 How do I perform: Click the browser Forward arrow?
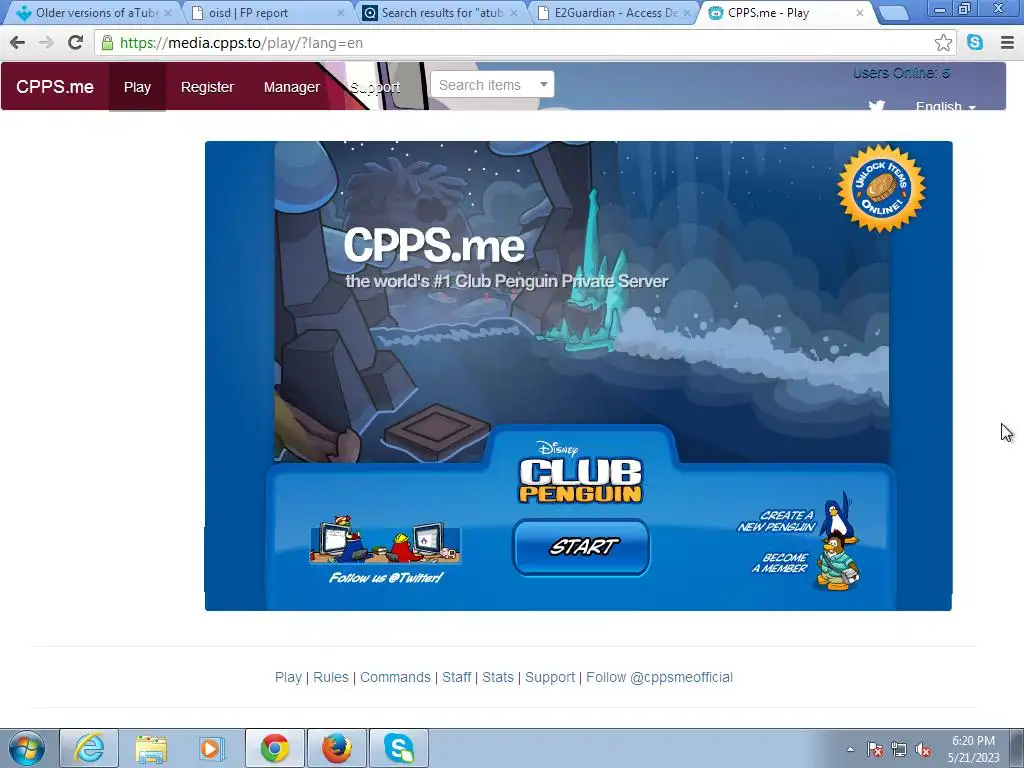pyautogui.click(x=46, y=43)
